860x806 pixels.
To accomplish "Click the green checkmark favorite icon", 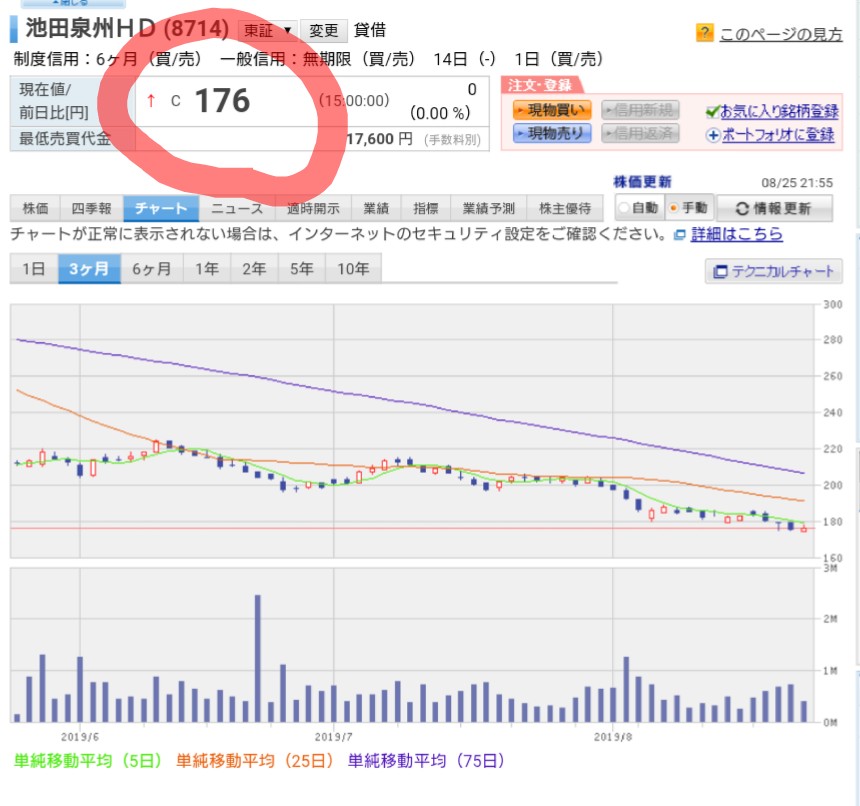I will coord(712,112).
